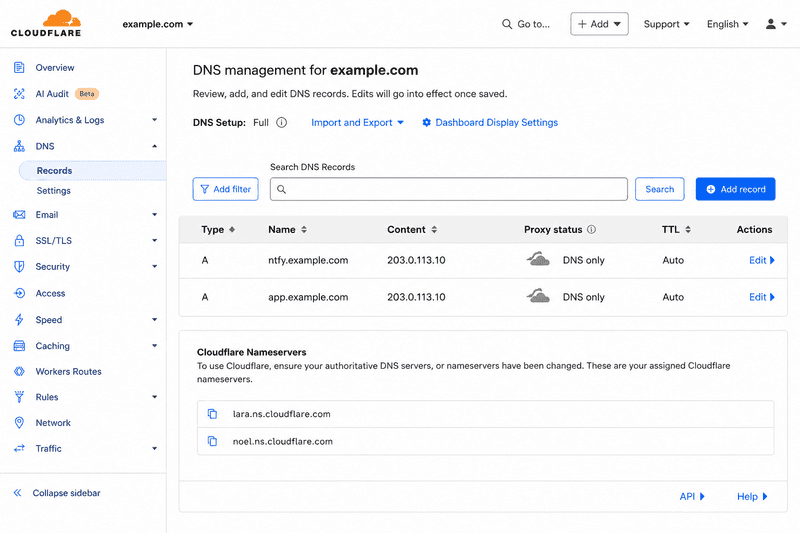Viewport: 800px width, 533px height.
Task: Click the Add filter button
Action: [226, 189]
